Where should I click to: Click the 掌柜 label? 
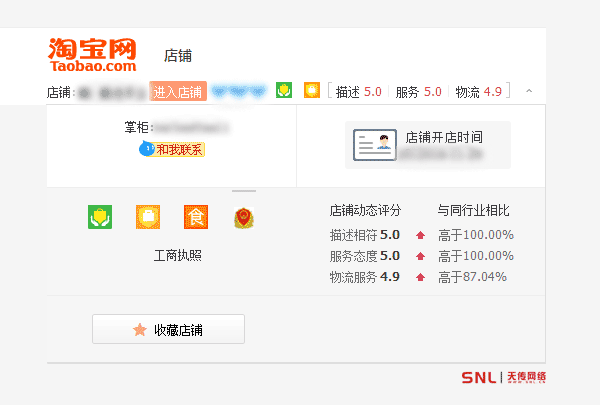137,127
